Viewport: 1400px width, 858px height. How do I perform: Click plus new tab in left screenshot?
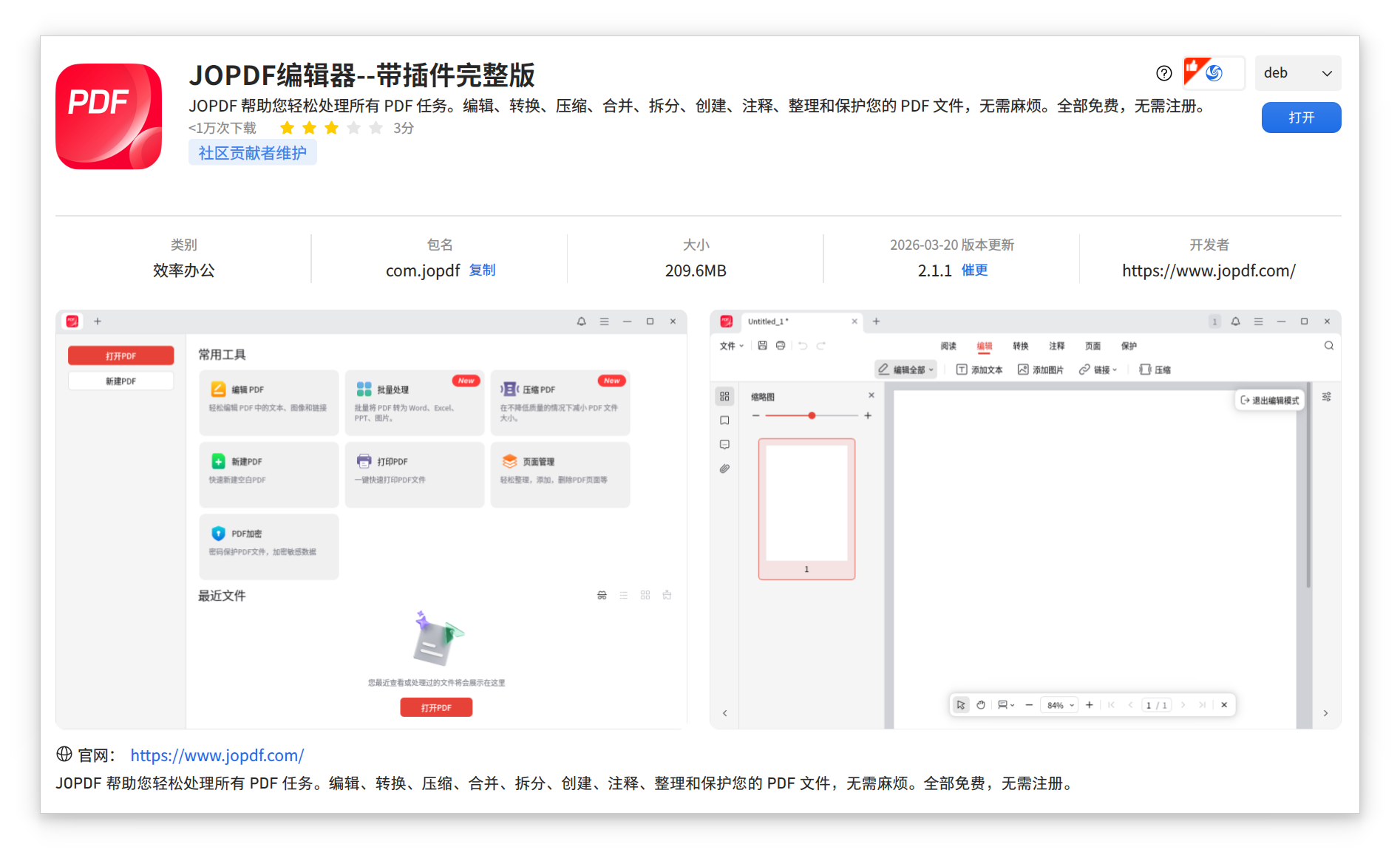pyautogui.click(x=98, y=321)
